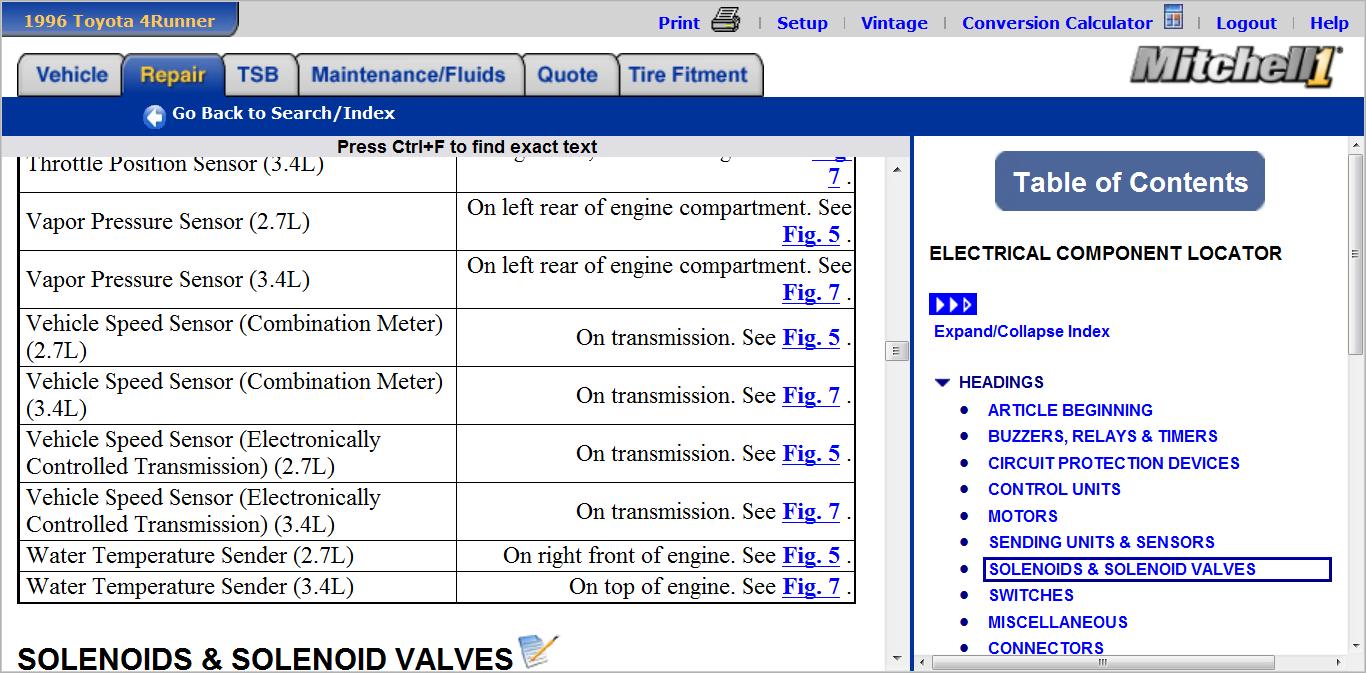Open Fig. 5 for Water Temperature Sender (2.7L)
1366x673 pixels.
811,556
